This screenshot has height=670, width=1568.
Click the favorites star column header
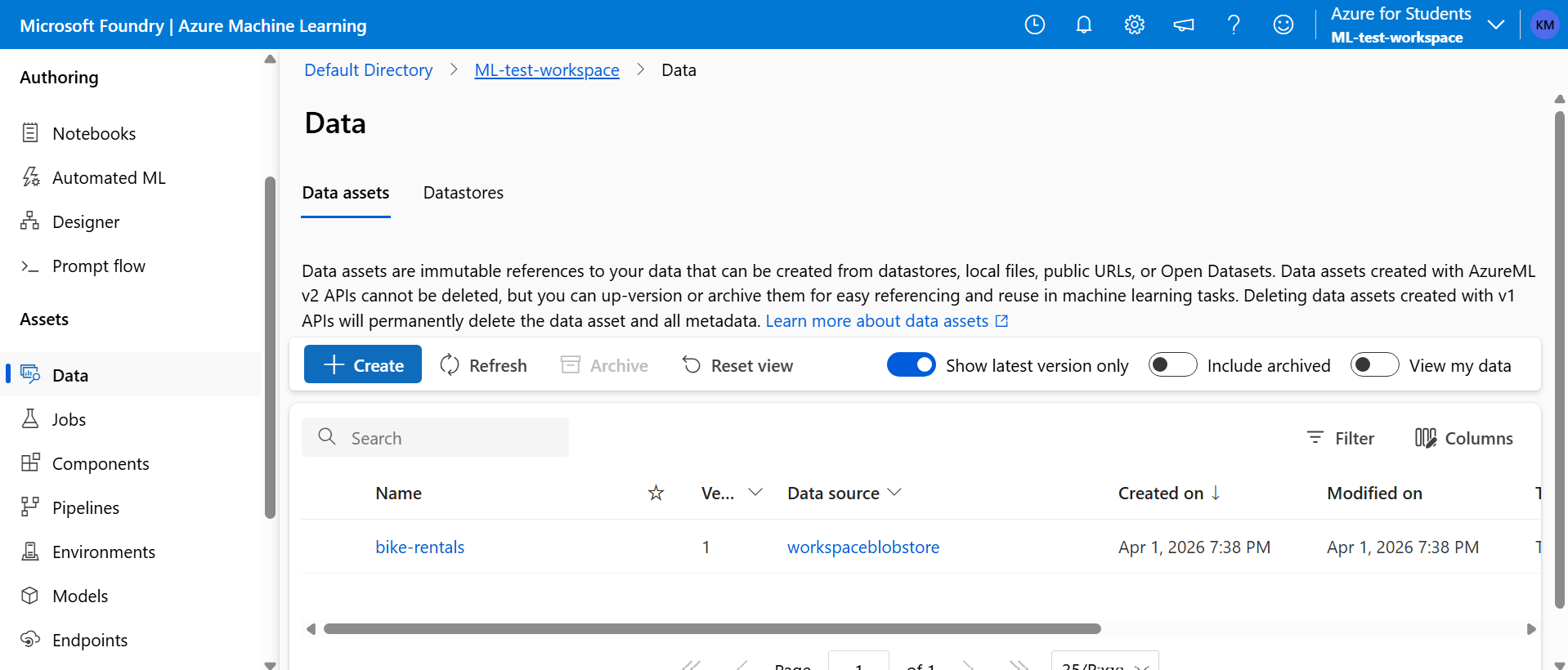(x=656, y=493)
